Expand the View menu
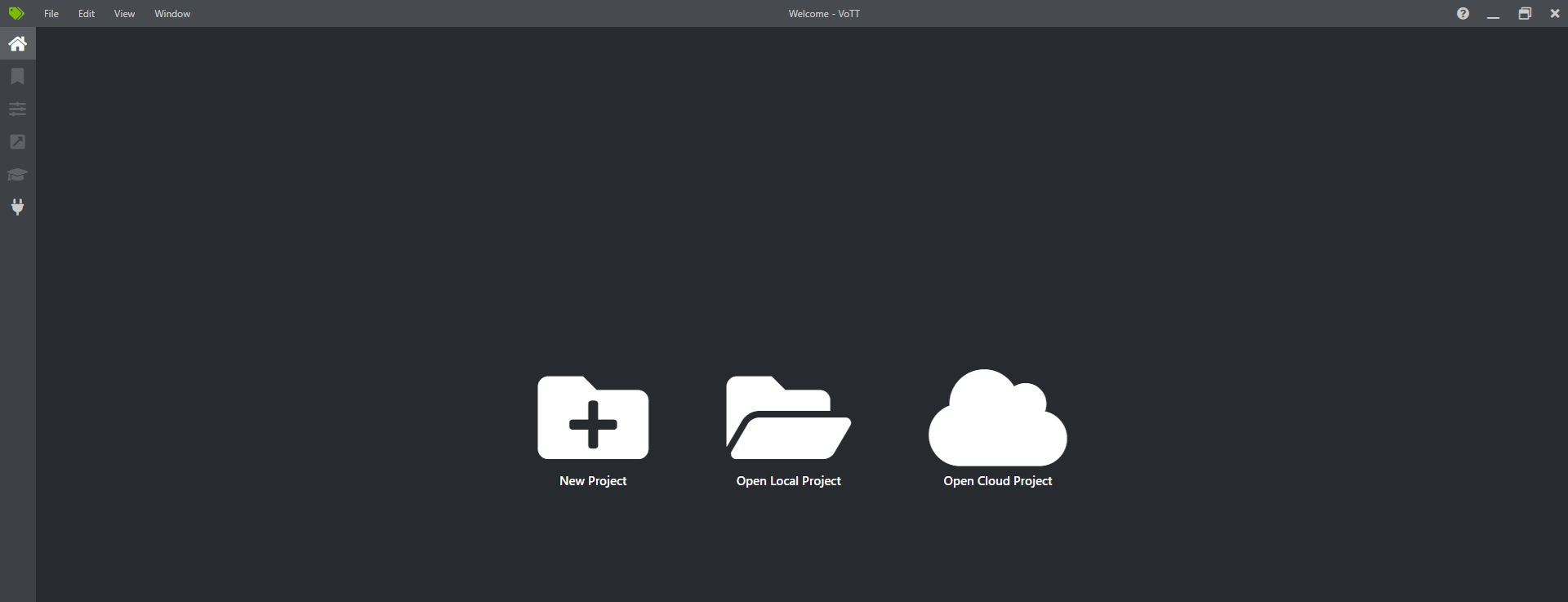 pyautogui.click(x=124, y=14)
